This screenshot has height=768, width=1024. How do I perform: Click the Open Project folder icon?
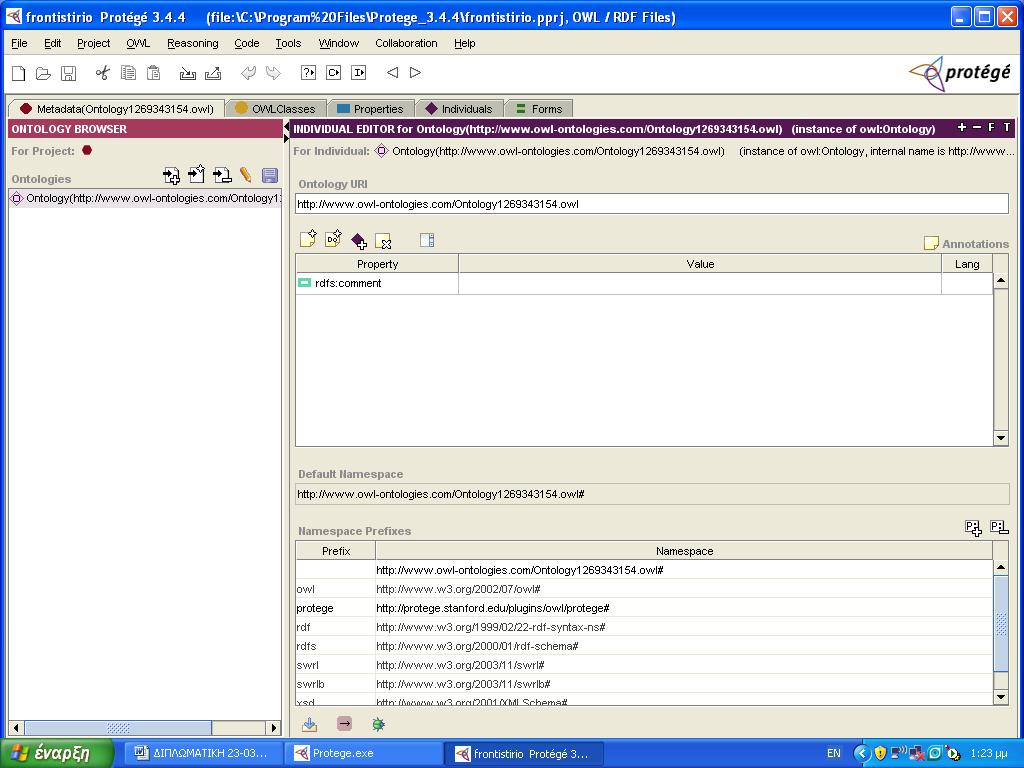pyautogui.click(x=43, y=73)
